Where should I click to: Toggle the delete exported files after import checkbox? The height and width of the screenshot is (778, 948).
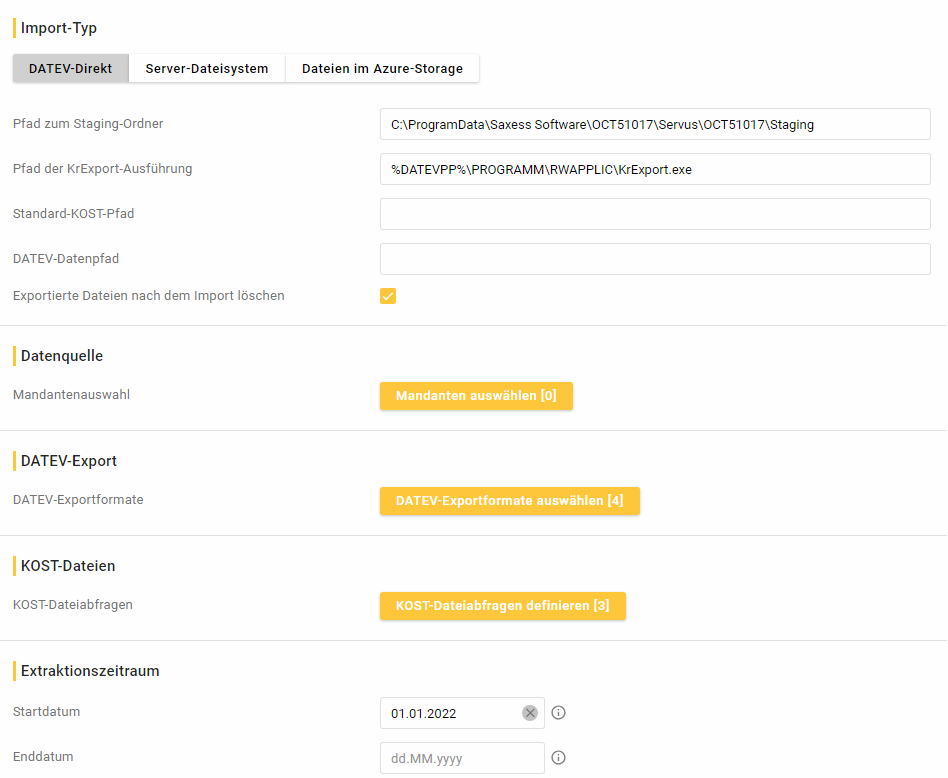pyautogui.click(x=388, y=296)
